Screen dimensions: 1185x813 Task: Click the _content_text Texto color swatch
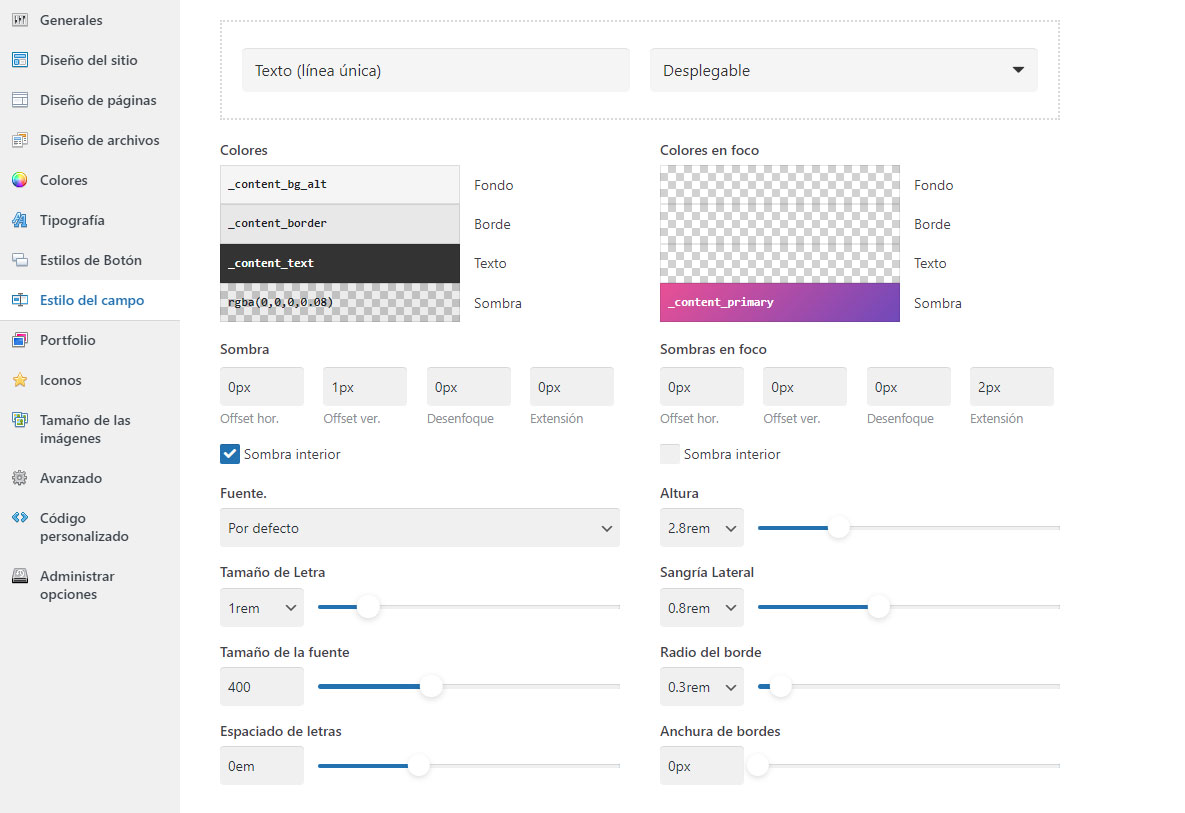[x=339, y=263]
